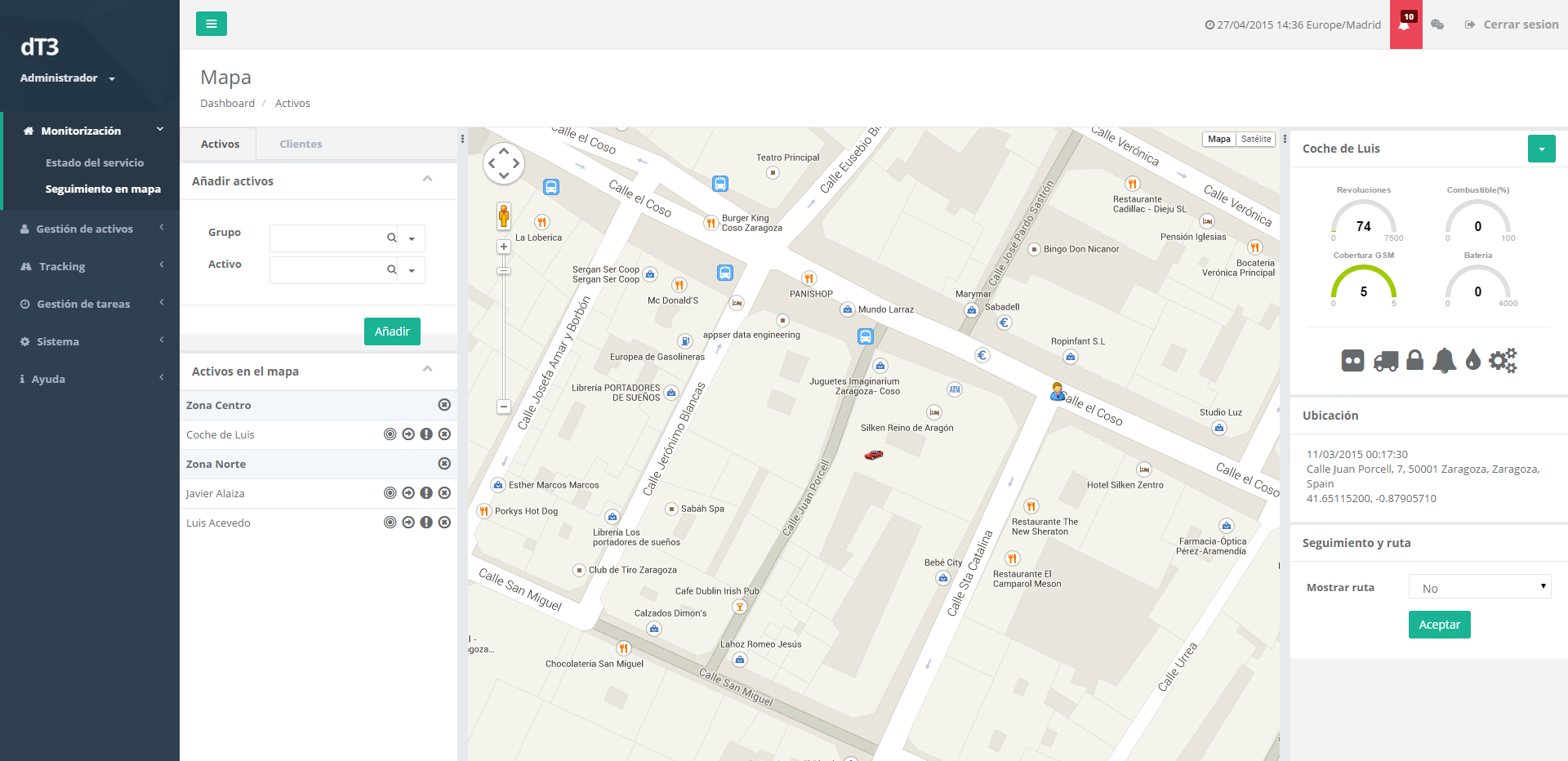The image size is (1568, 761).
Task: Click Cerrar sesion link
Action: click(x=1512, y=24)
